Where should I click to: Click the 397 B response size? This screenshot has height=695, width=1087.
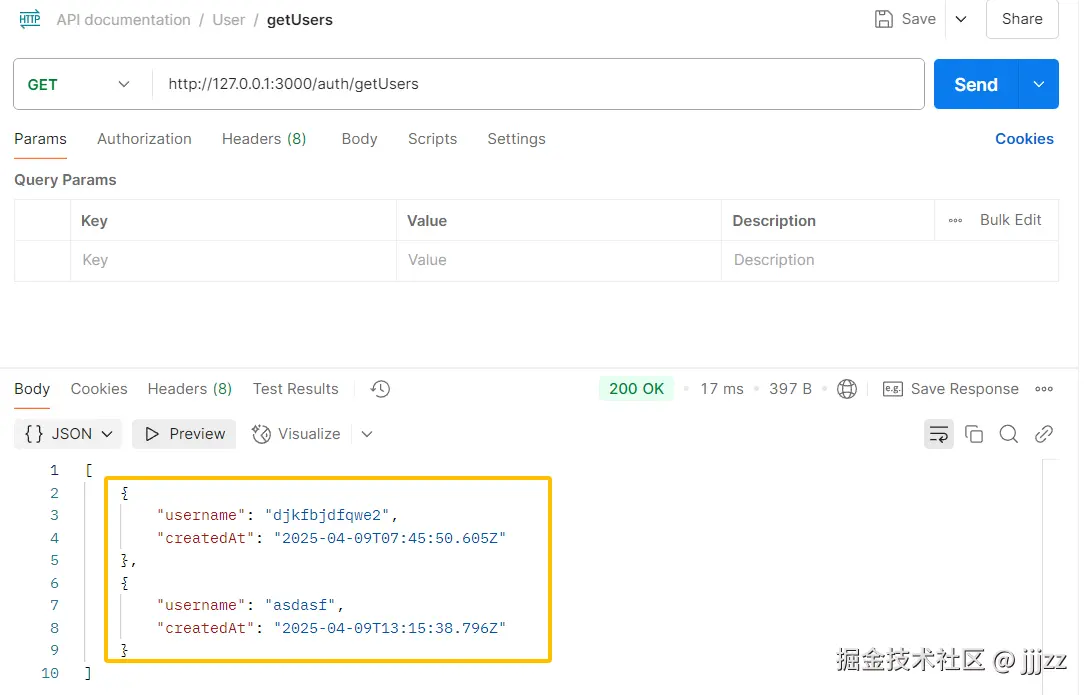click(x=790, y=389)
